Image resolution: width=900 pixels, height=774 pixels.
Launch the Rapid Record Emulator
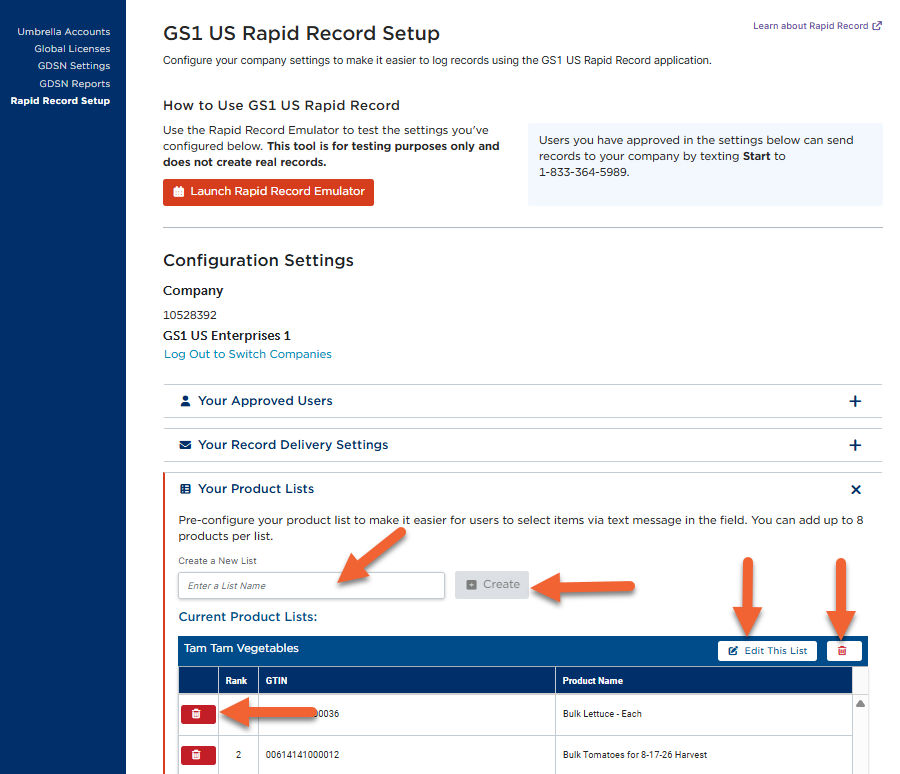click(268, 192)
